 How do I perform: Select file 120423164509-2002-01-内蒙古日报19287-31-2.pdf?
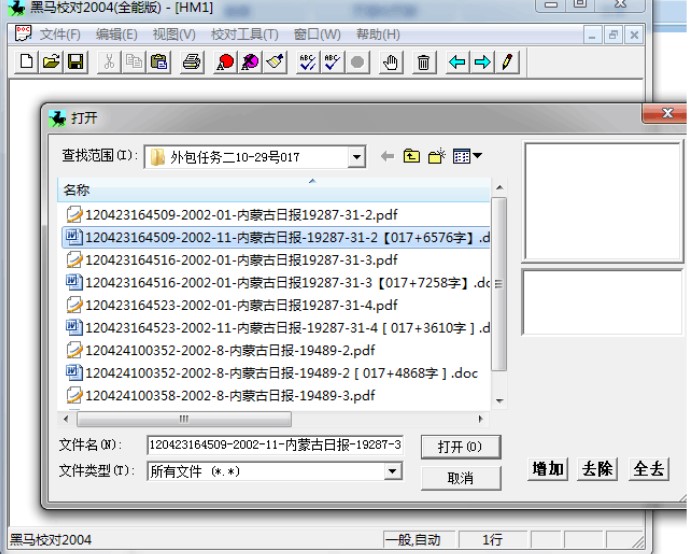tap(232, 215)
